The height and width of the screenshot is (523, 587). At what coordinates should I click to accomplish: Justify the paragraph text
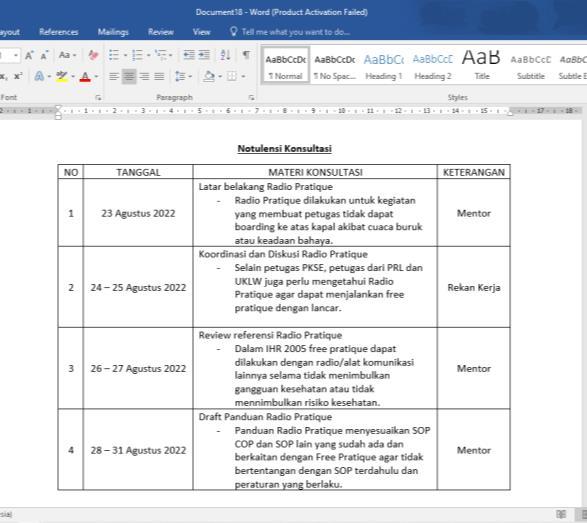[x=159, y=77]
